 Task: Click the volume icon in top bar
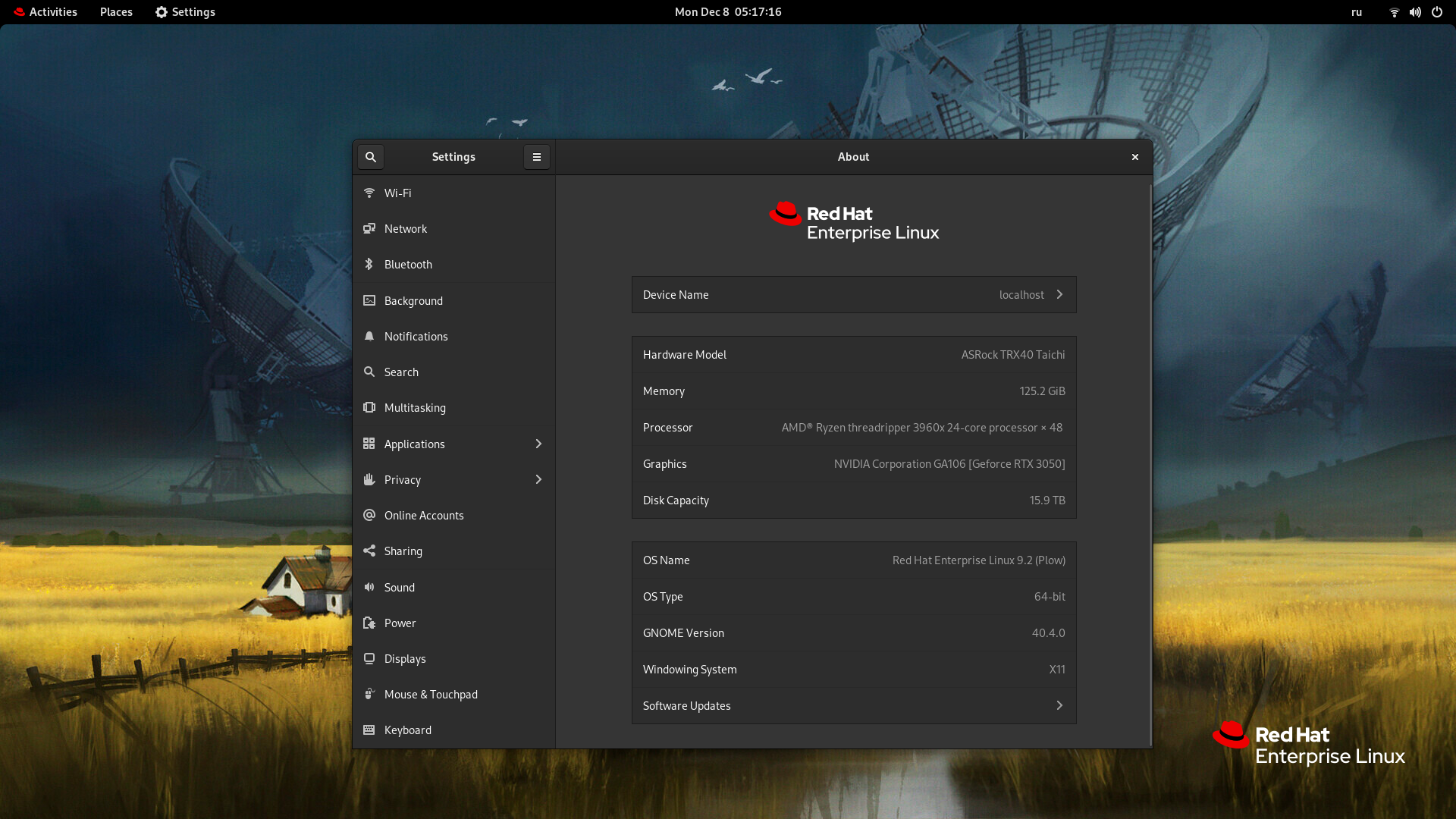pos(1415,12)
